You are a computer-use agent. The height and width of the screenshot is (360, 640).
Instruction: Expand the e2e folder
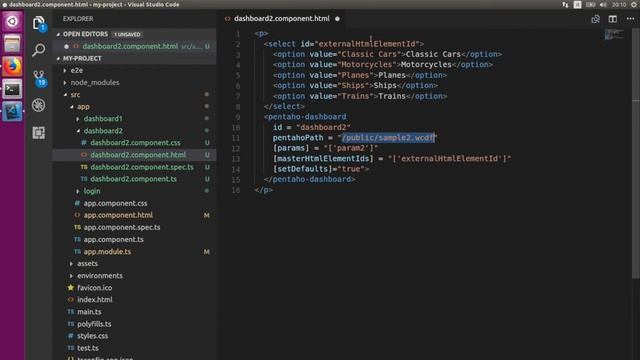77,70
